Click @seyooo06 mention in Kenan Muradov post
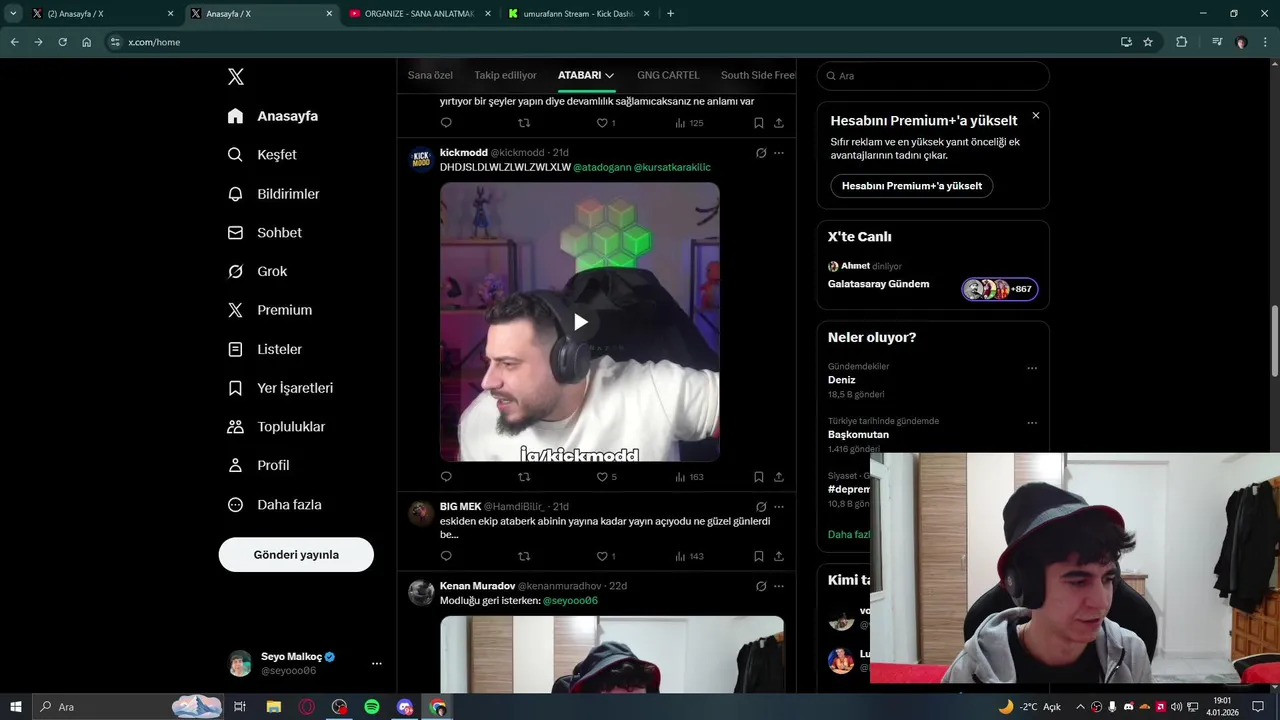Viewport: 1280px width, 720px height. click(x=570, y=601)
